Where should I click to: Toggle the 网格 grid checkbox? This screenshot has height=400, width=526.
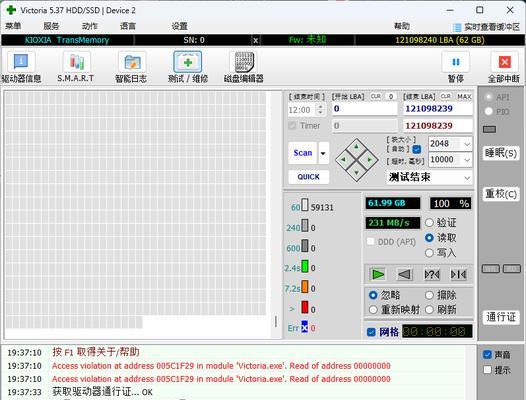click(x=371, y=332)
